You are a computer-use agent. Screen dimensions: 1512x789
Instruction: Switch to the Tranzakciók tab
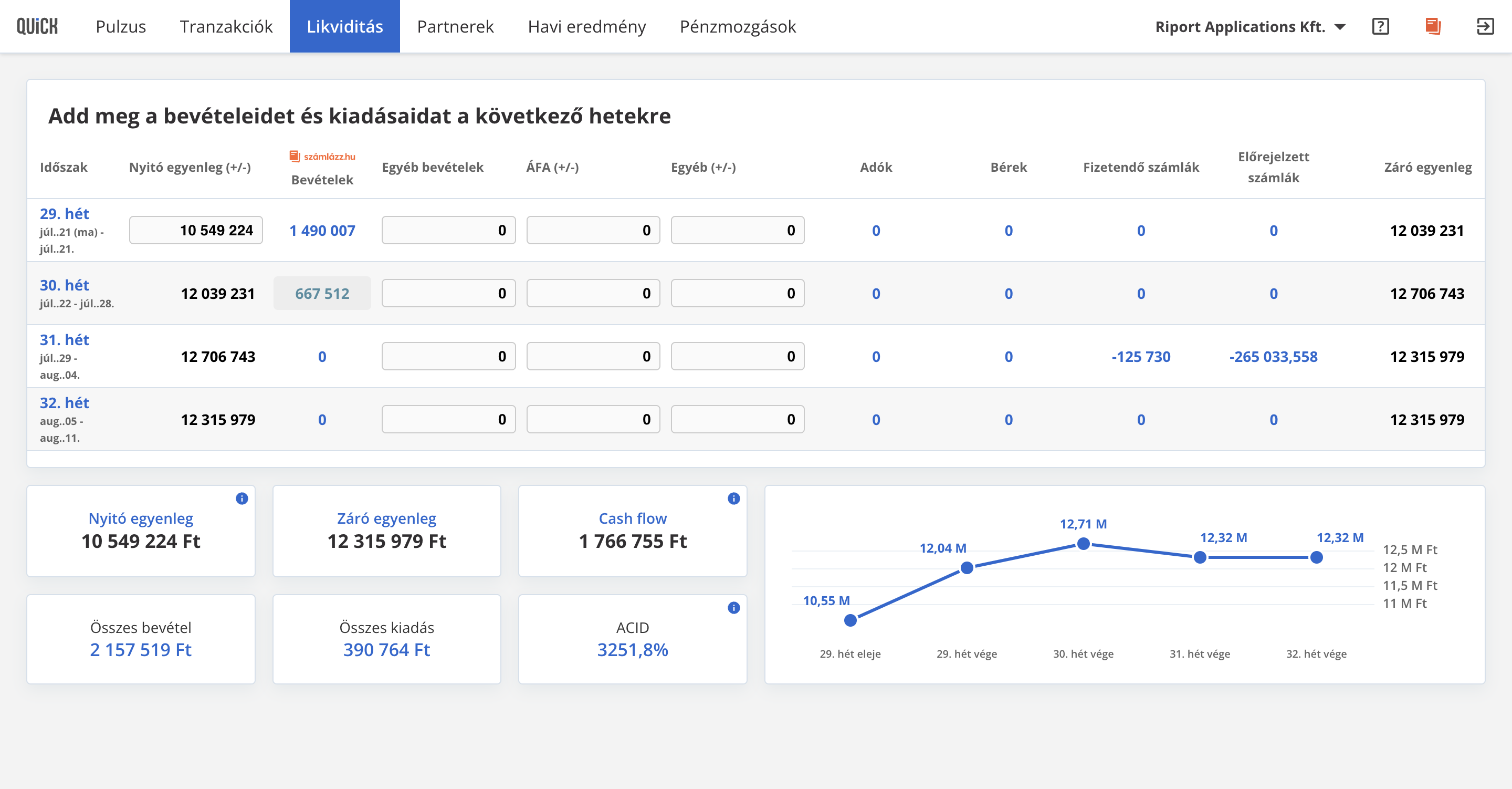(x=226, y=26)
